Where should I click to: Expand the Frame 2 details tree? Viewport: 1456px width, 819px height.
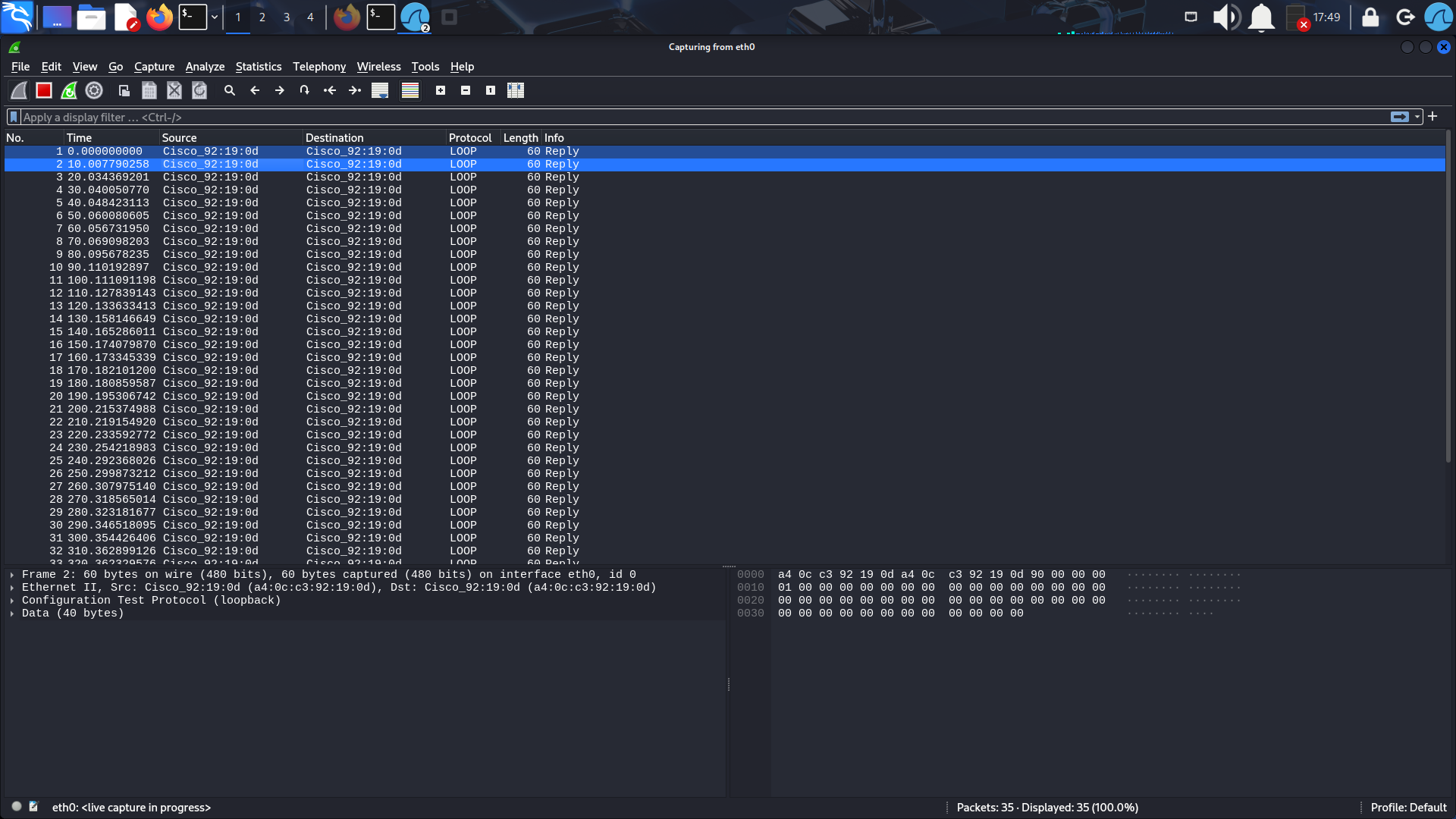pos(12,575)
